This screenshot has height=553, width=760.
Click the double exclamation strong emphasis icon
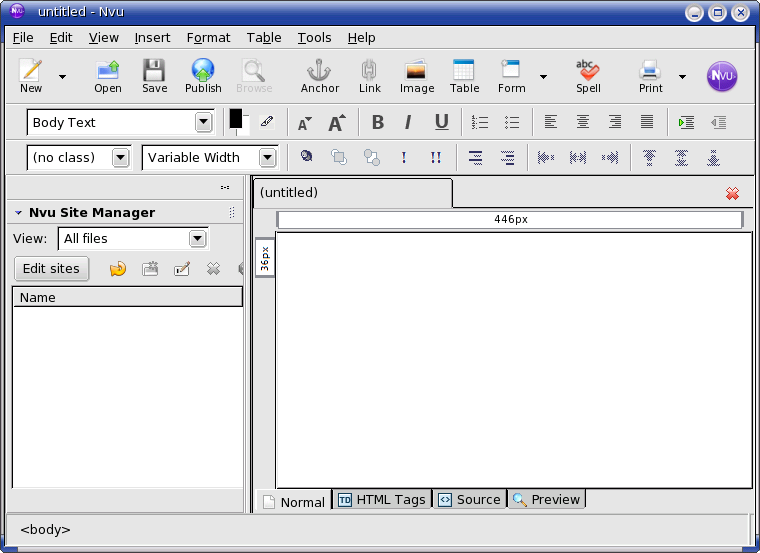click(x=436, y=157)
